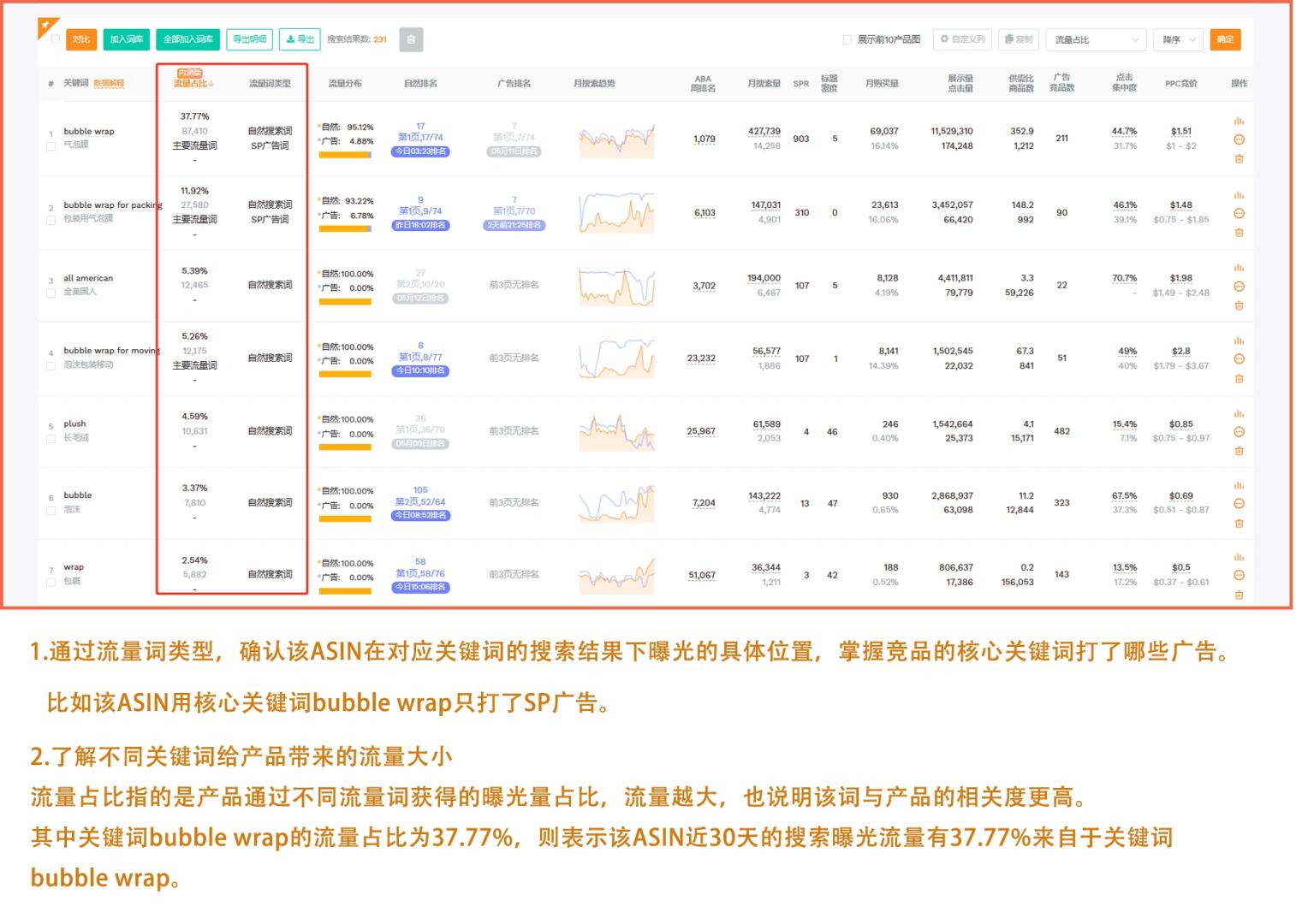Click the 今日03:23排名 badge
This screenshot has width=1296, height=924.
pos(420,151)
